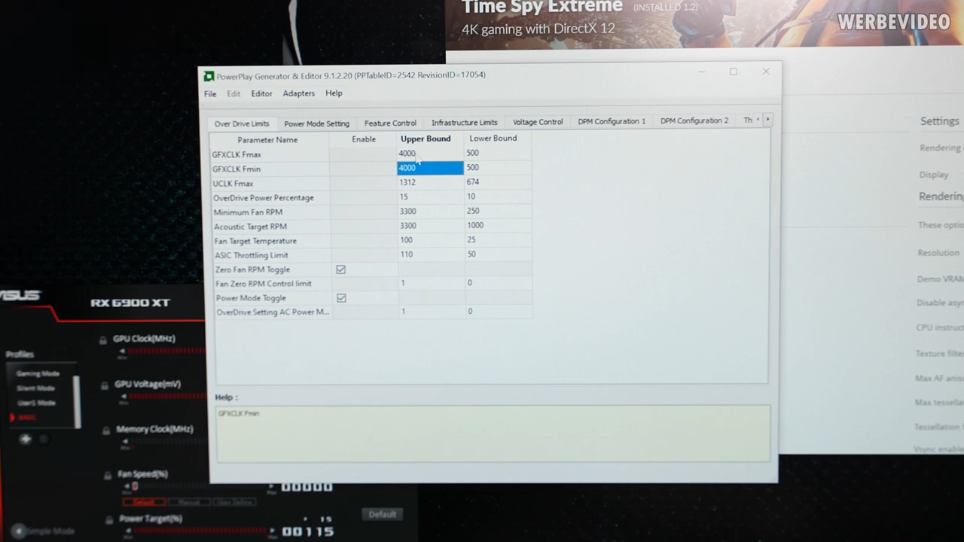Select User Define fan mode button

pos(234,502)
